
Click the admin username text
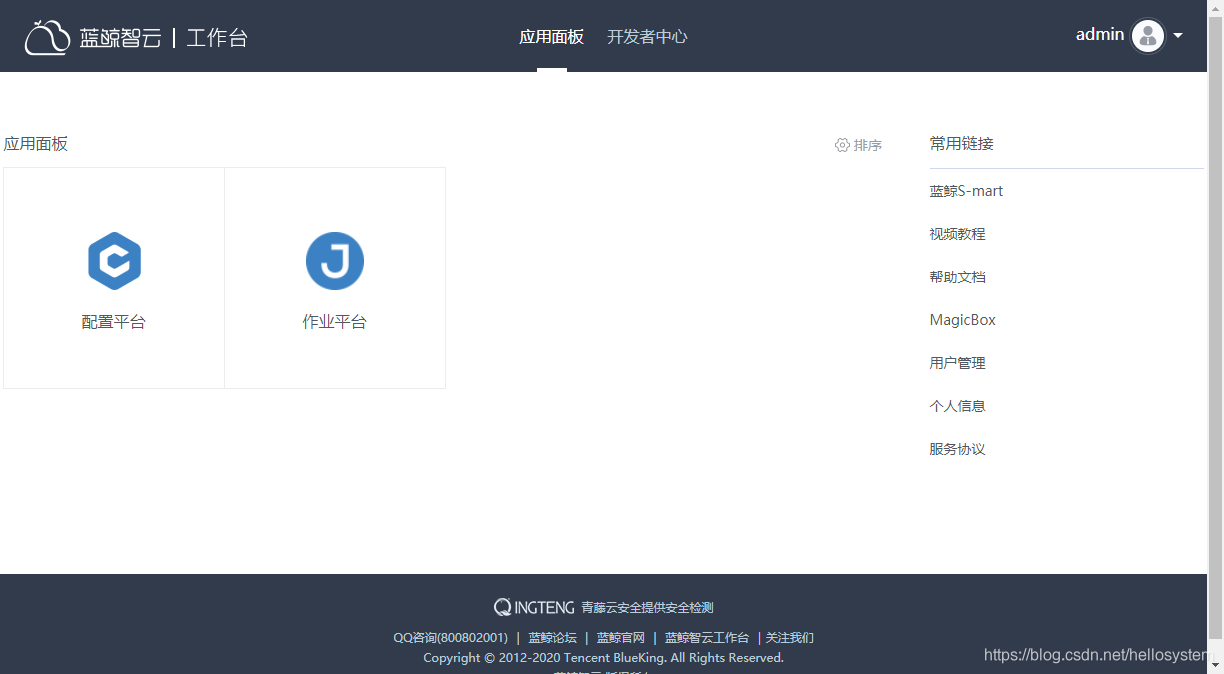[x=1100, y=35]
